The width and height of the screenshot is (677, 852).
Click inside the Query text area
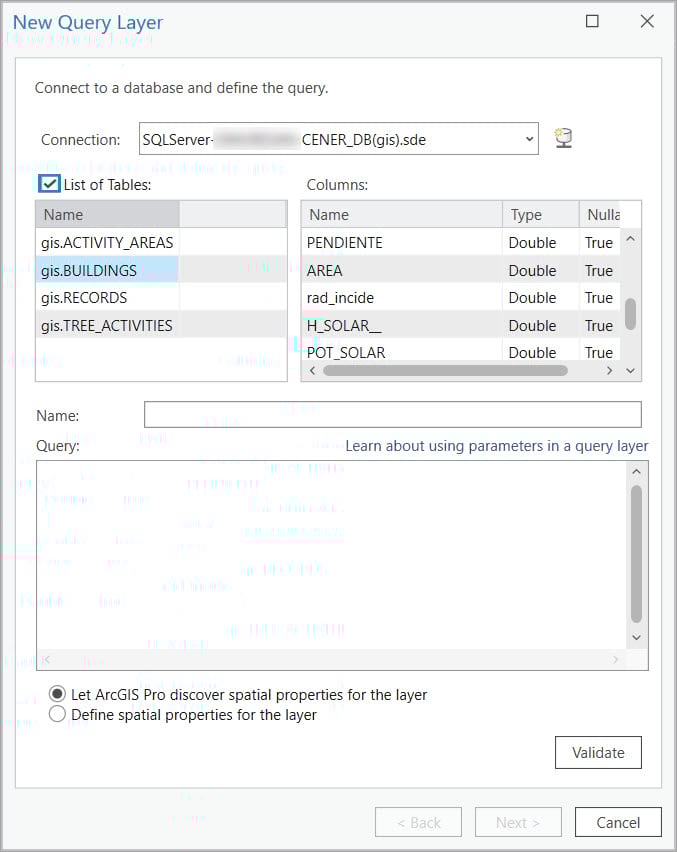[x=331, y=554]
